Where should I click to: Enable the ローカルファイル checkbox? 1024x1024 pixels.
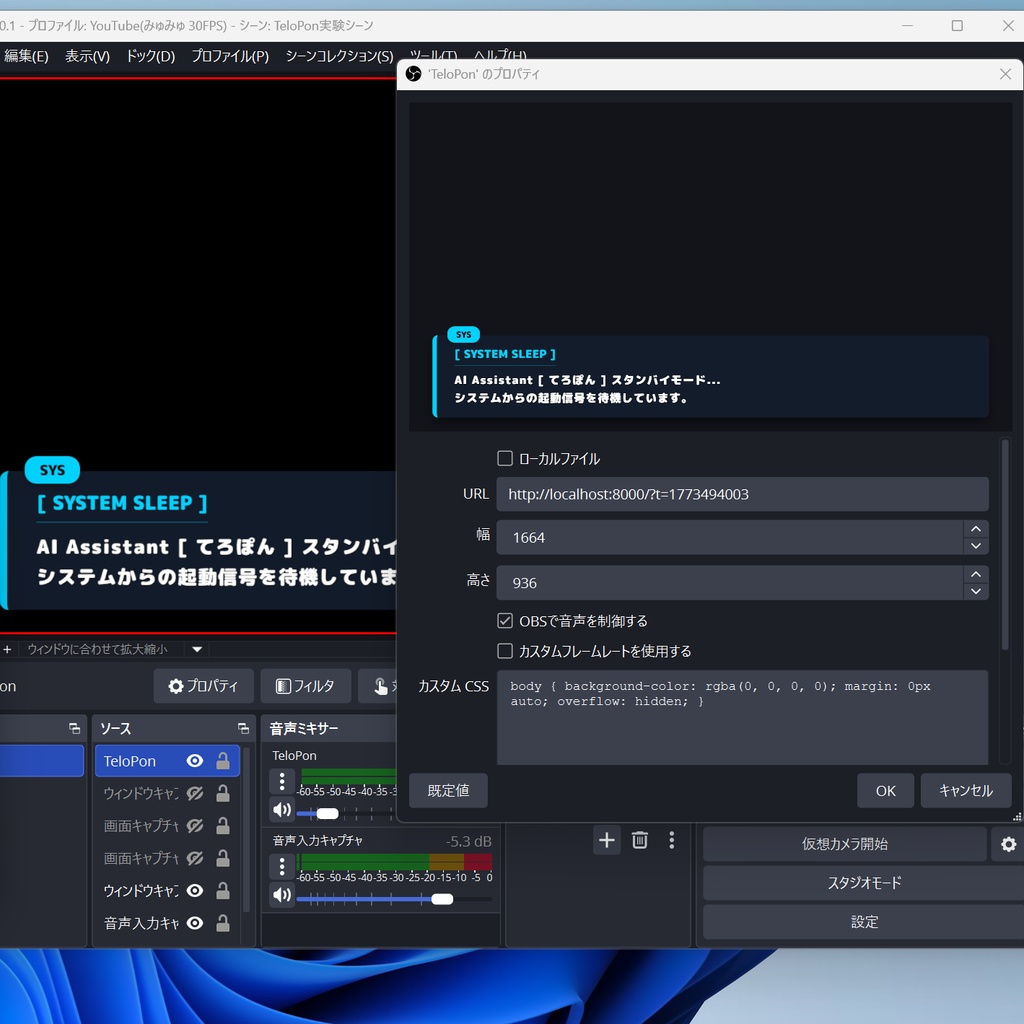(505, 458)
